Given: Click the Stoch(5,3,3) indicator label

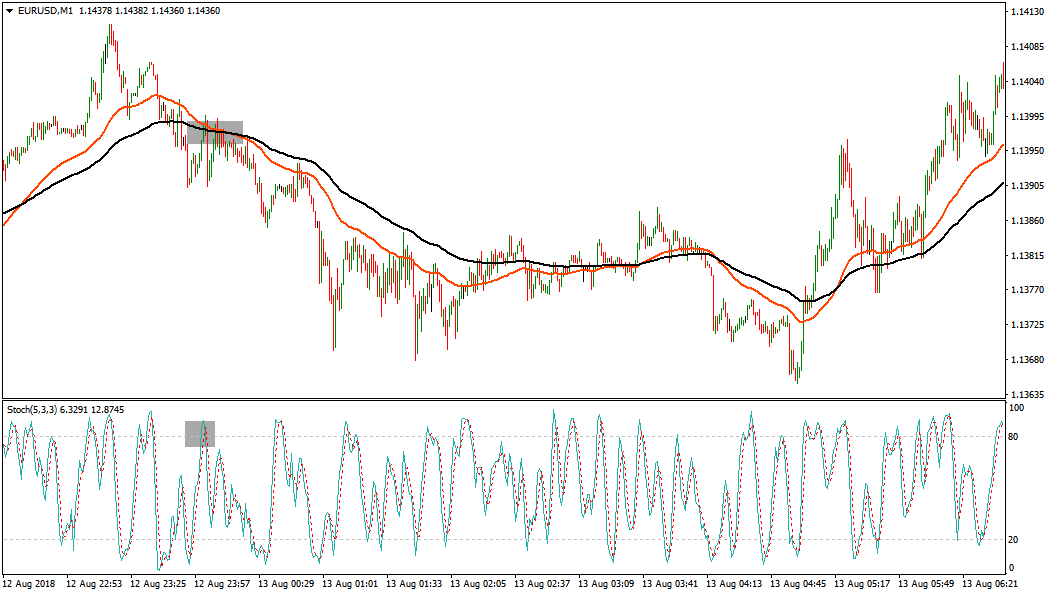Looking at the screenshot, I should click(x=32, y=409).
